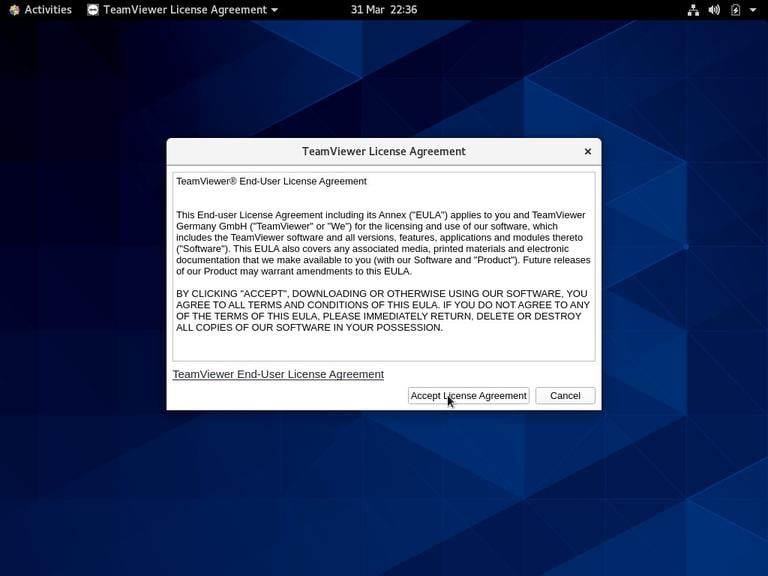Open TeamViewer License Agreement app menu

click(183, 10)
